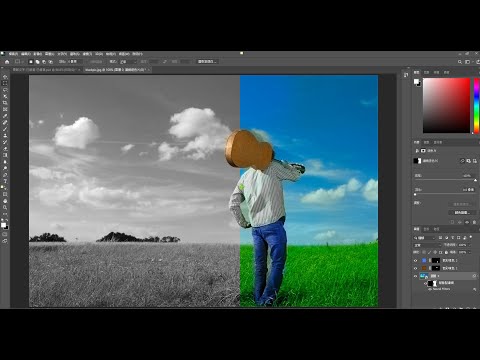This screenshot has height=360, width=480.
Task: Select the Rectangular Marquee tool in toolbox
Action: [5, 83]
